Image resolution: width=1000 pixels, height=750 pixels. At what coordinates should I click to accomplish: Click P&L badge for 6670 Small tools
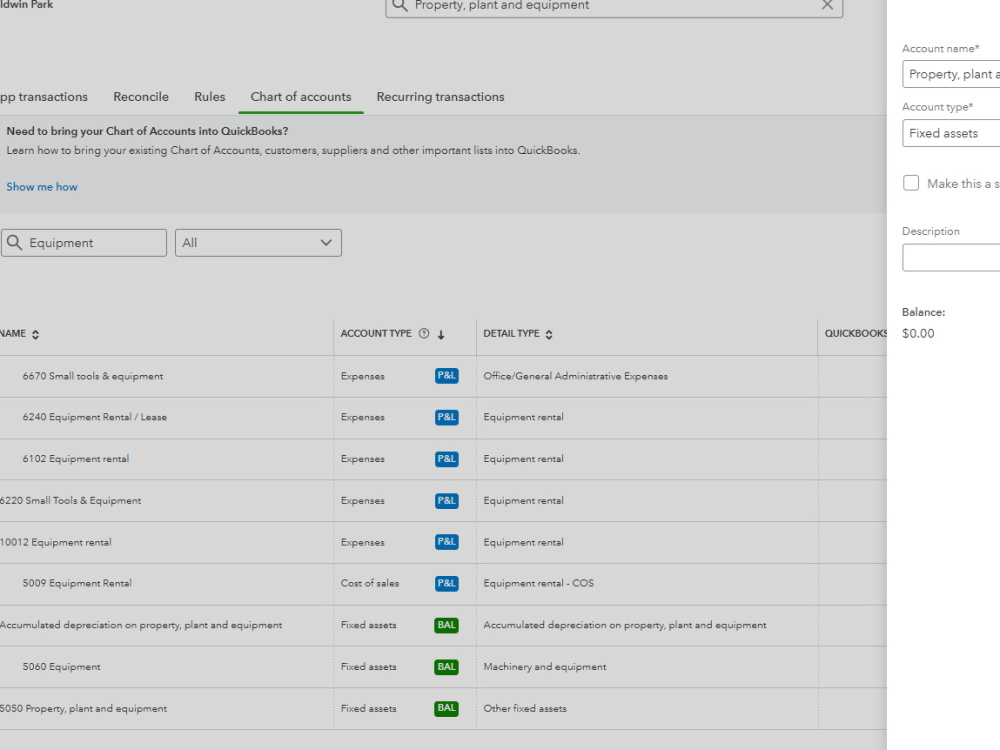pyautogui.click(x=446, y=376)
